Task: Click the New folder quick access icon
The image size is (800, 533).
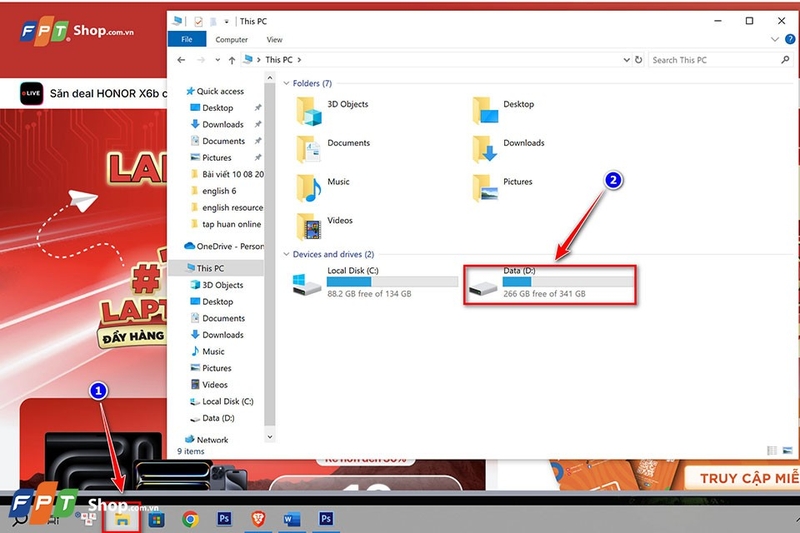Action: [x=213, y=21]
